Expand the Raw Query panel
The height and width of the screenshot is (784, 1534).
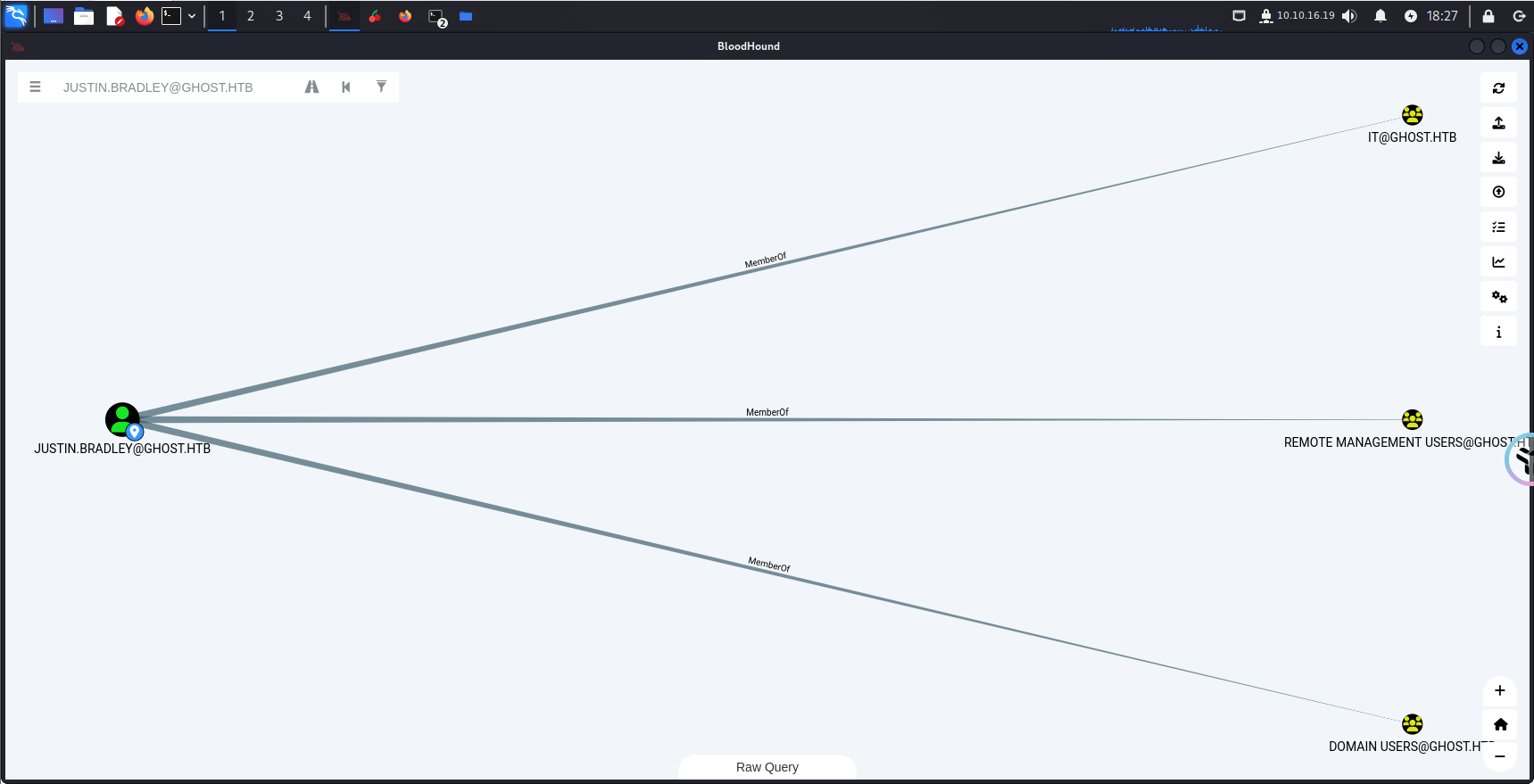(767, 767)
